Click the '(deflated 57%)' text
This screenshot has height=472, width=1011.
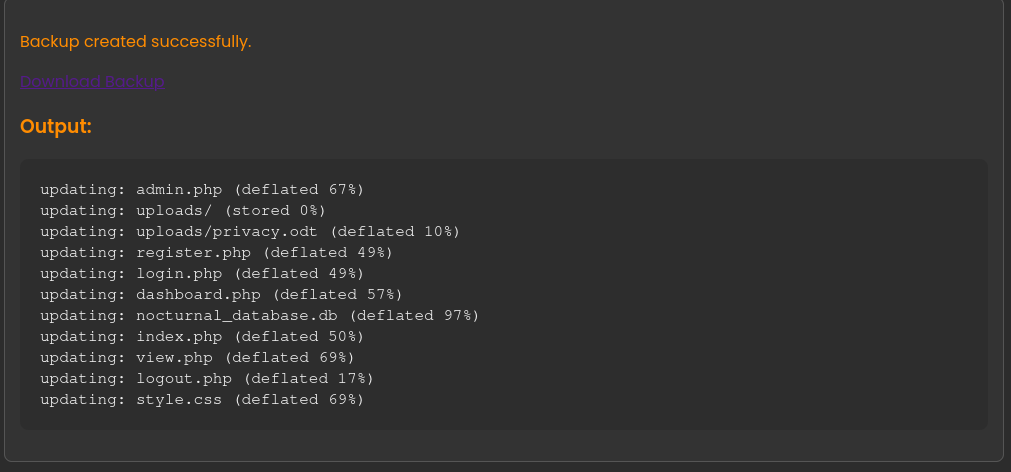pyautogui.click(x=337, y=294)
